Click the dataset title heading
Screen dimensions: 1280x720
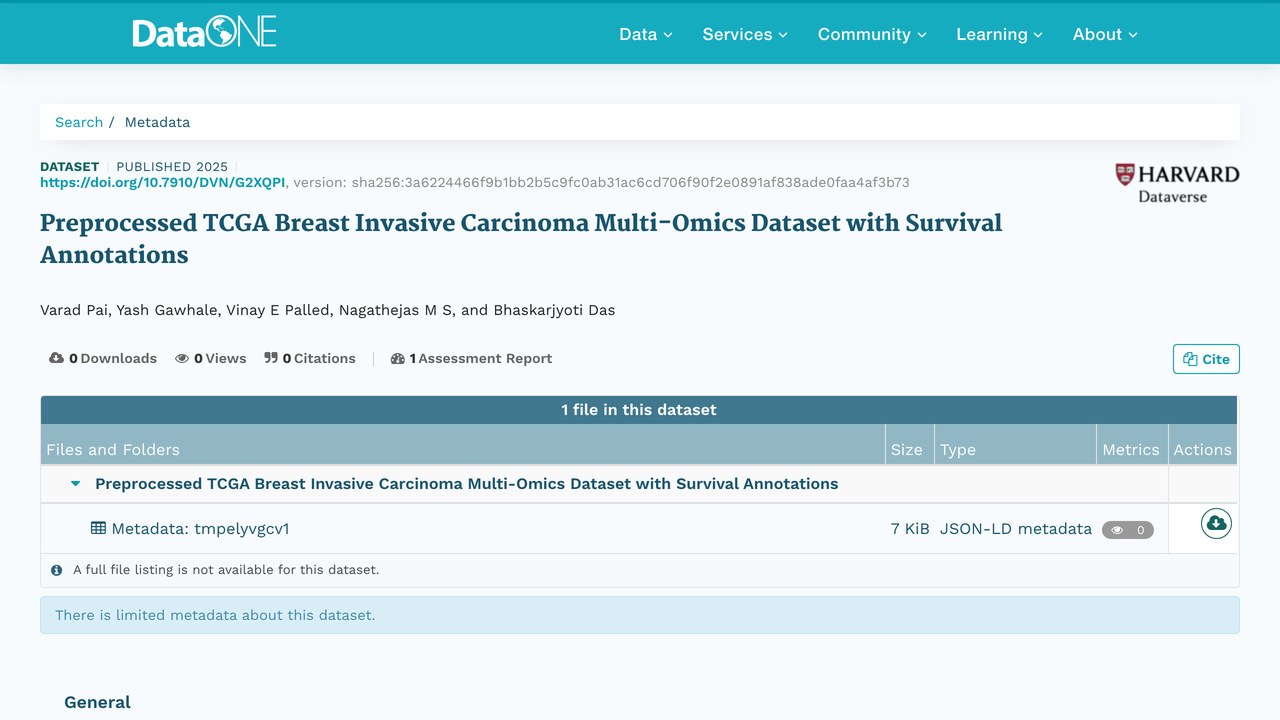click(521, 238)
